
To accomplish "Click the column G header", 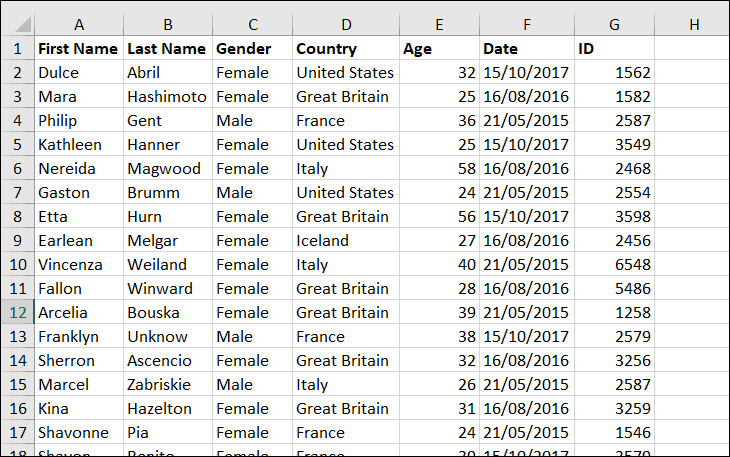I will click(614, 24).
